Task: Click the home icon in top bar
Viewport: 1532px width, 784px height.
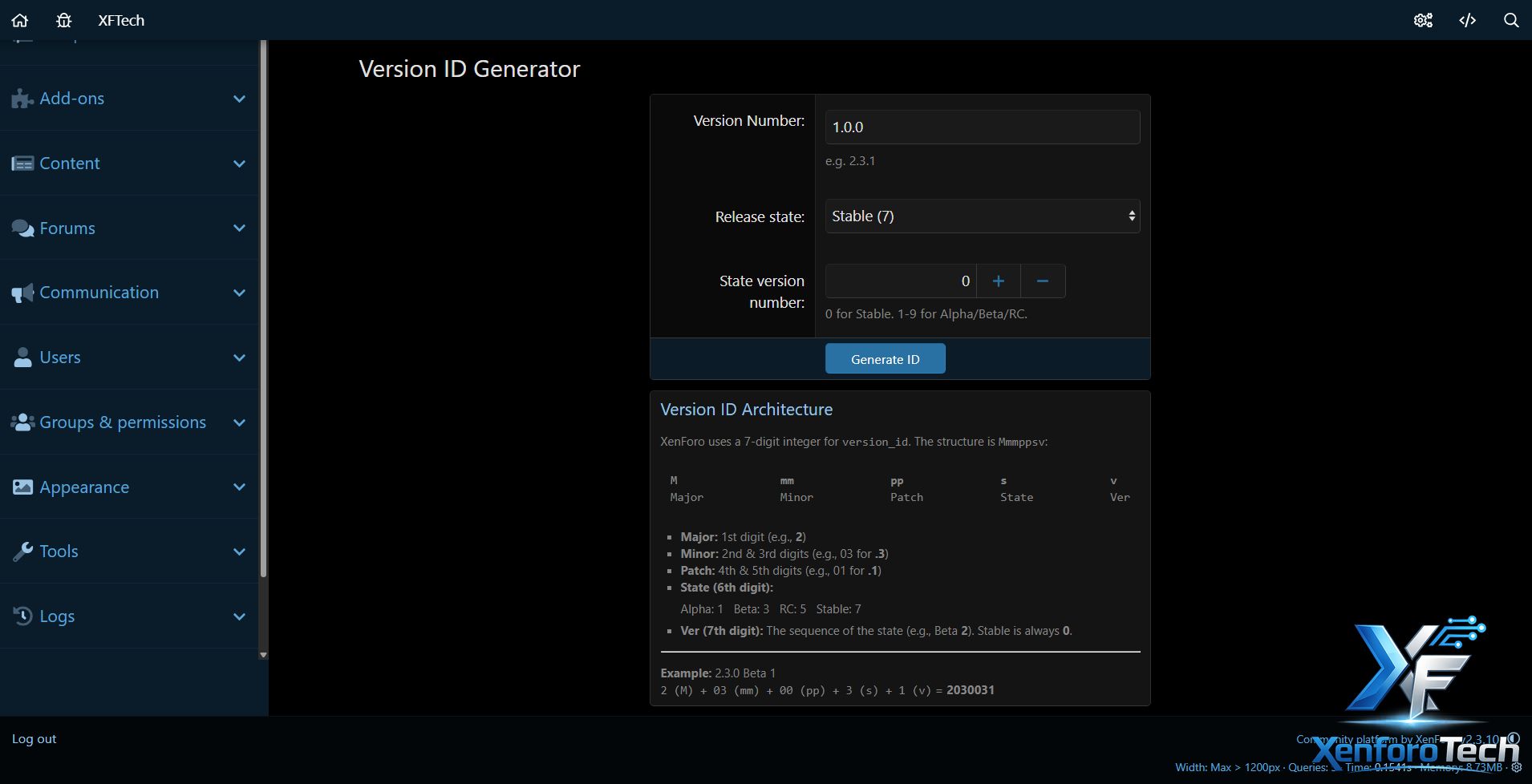Action: point(20,20)
